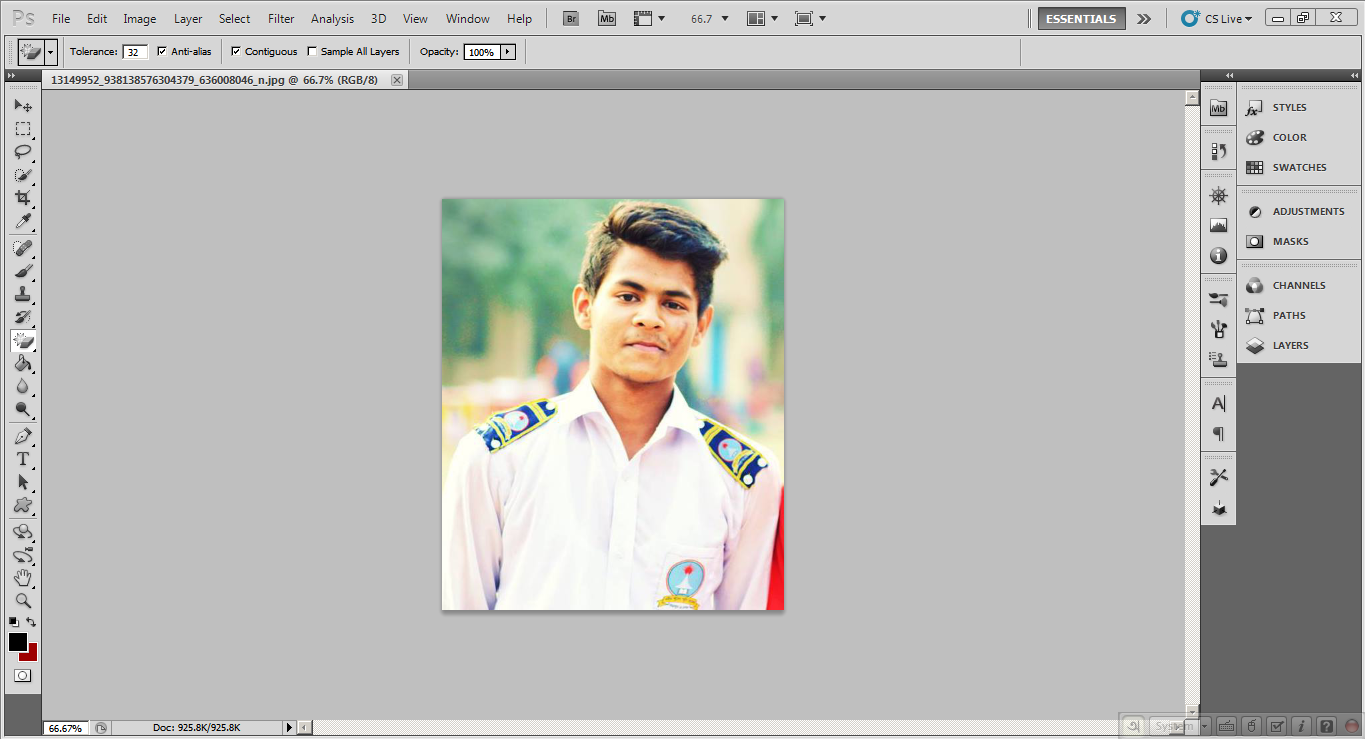Swap foreground and background colors
This screenshot has width=1365, height=739.
(31, 622)
